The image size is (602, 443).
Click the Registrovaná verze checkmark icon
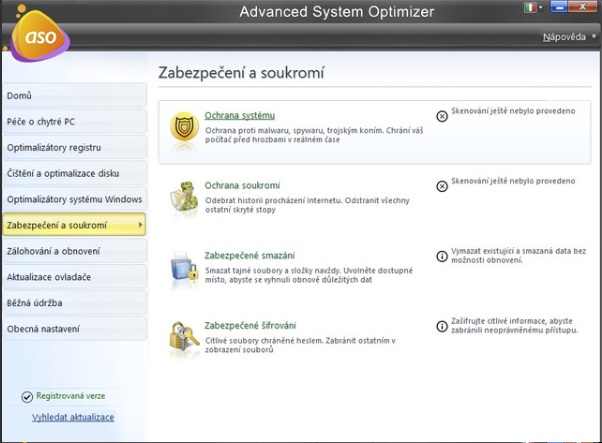pos(27,397)
